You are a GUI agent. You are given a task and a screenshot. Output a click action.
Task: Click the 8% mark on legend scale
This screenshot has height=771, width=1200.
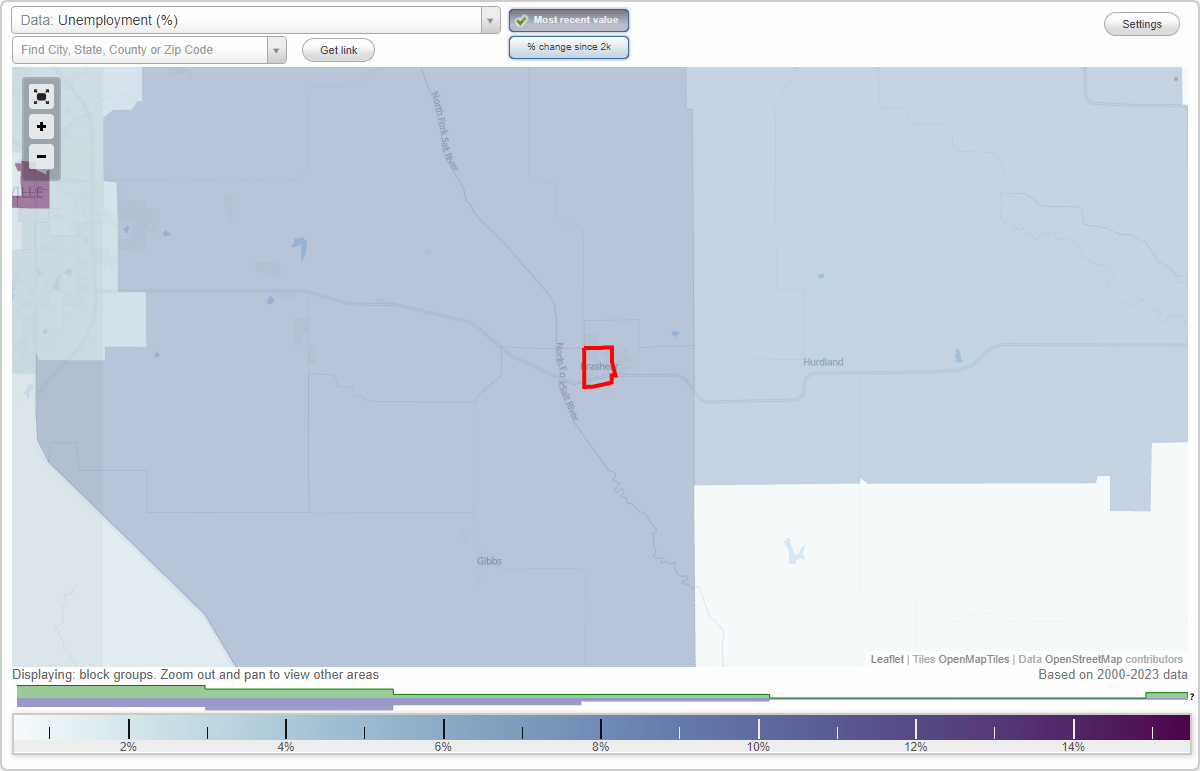[600, 747]
